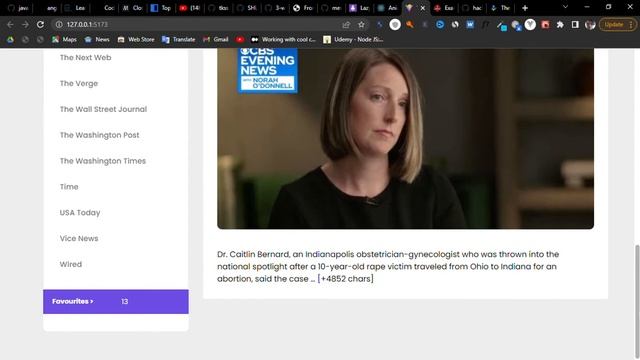This screenshot has width=640, height=360.
Task: Switch to the 'Clo' browser tab
Action: pos(132,8)
